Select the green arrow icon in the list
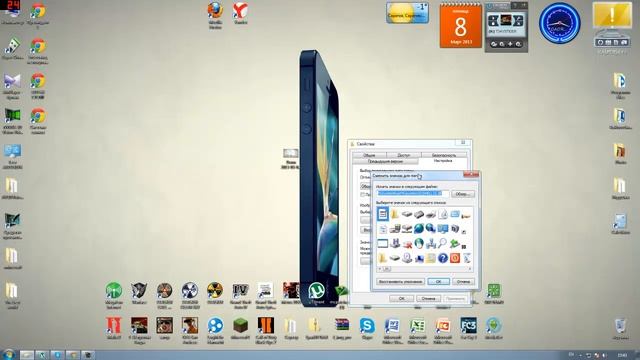The height and width of the screenshot is (360, 640). tap(454, 244)
